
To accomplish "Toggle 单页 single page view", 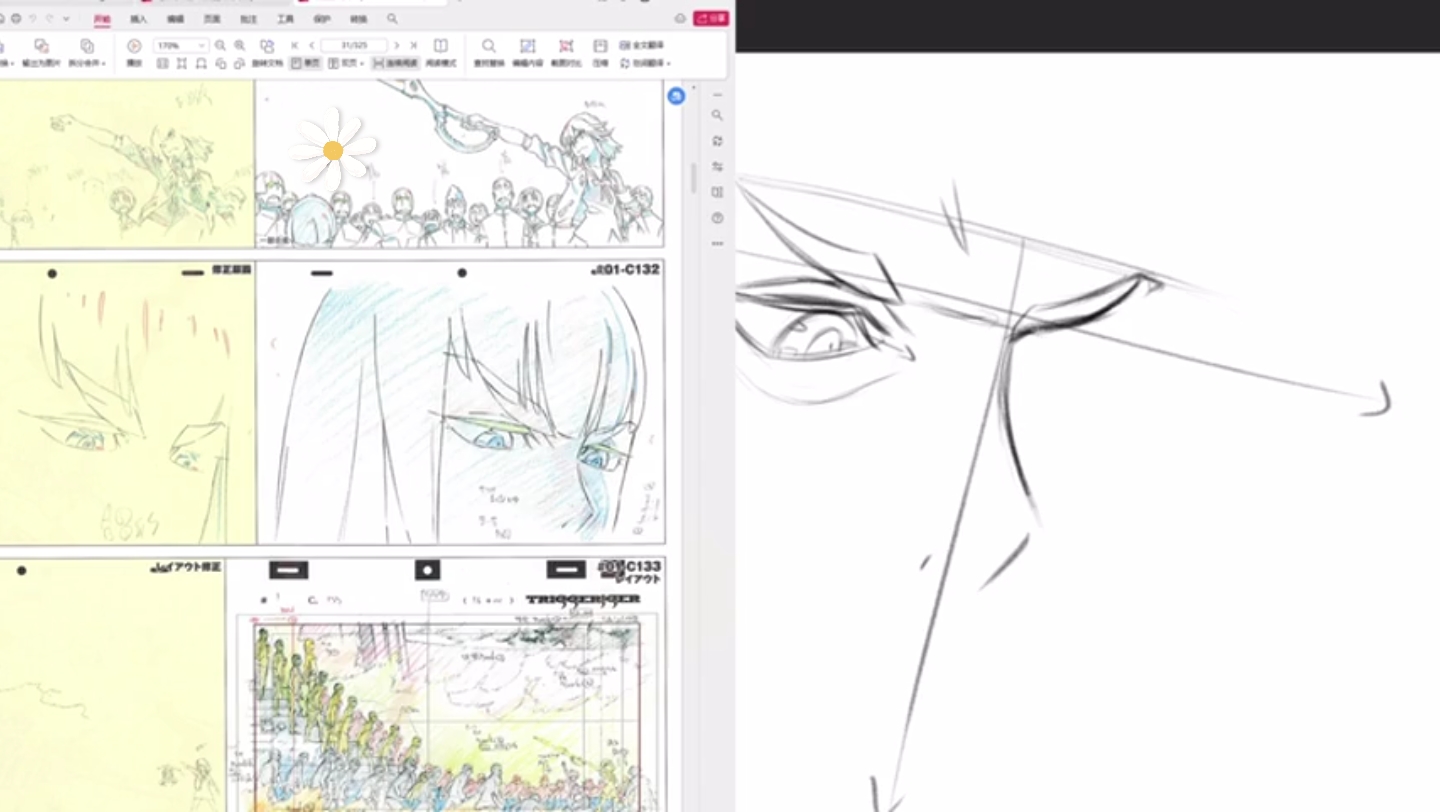I will coord(306,63).
